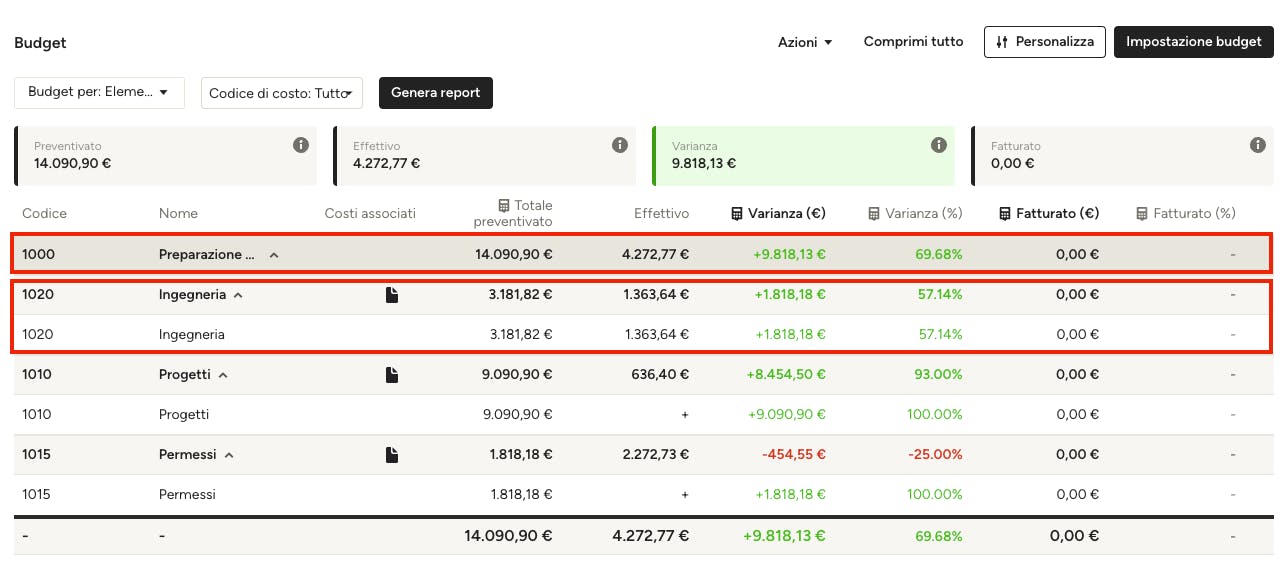Click the calculator icon beside Totale preventivato
This screenshot has height=572, width=1284.
(x=504, y=205)
